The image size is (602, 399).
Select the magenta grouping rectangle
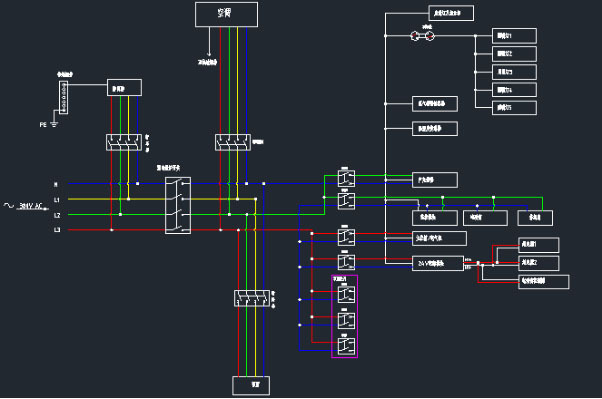345,316
